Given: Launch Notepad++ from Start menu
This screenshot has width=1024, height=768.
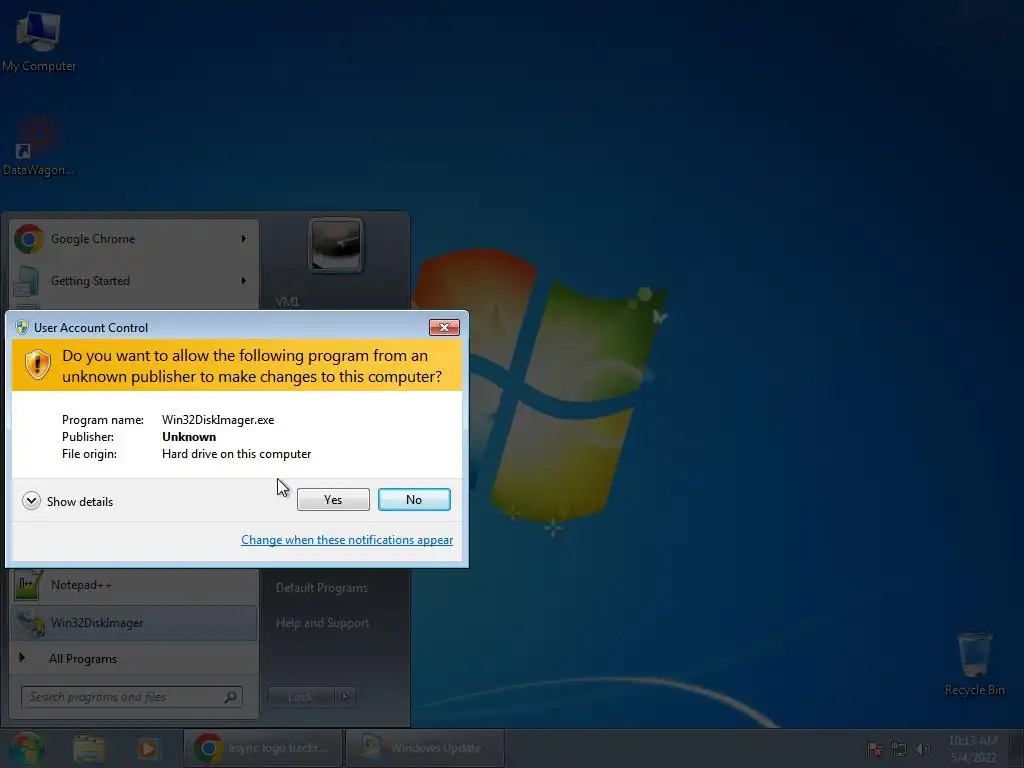Looking at the screenshot, I should [x=134, y=585].
